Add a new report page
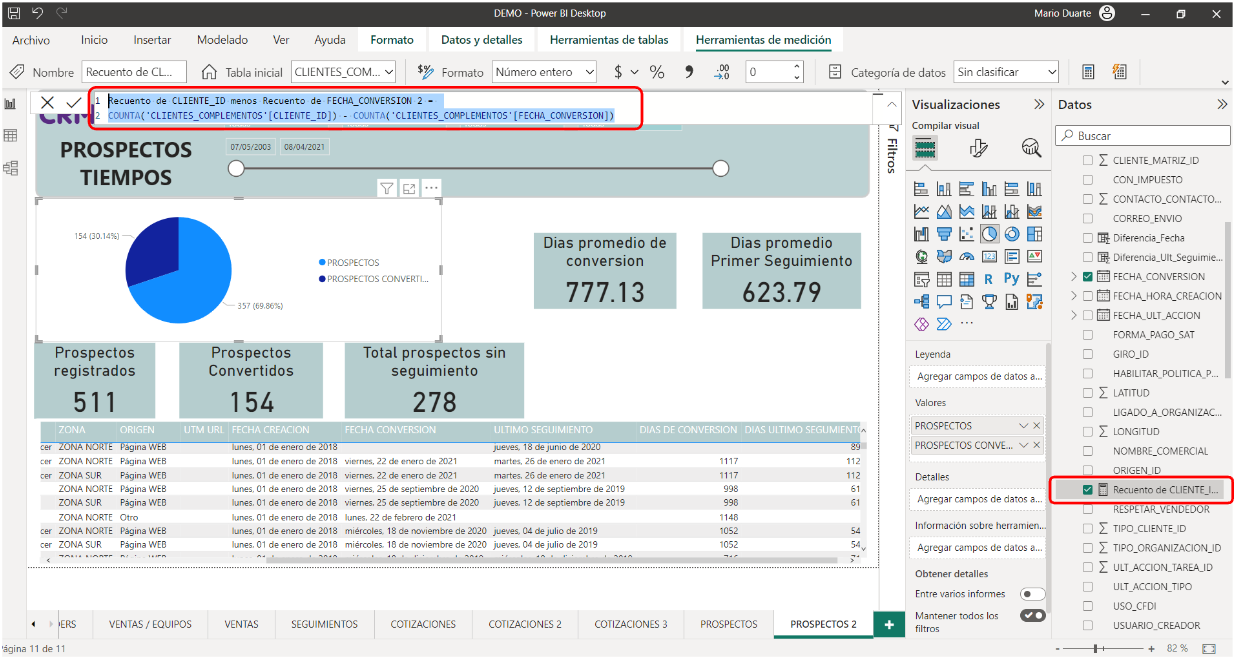Viewport: 1236px width, 658px height. pyautogui.click(x=888, y=624)
